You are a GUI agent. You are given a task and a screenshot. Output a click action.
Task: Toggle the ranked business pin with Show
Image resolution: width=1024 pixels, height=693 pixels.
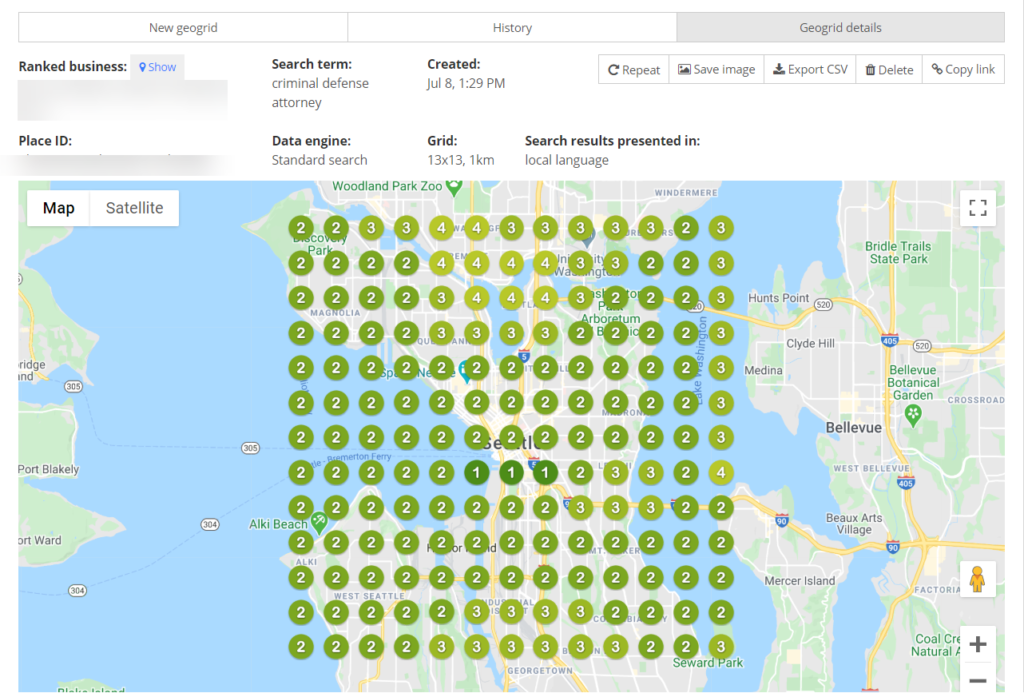[156, 66]
